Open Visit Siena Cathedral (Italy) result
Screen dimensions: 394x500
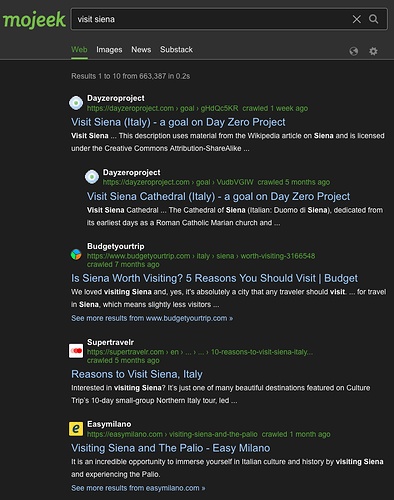click(x=218, y=197)
